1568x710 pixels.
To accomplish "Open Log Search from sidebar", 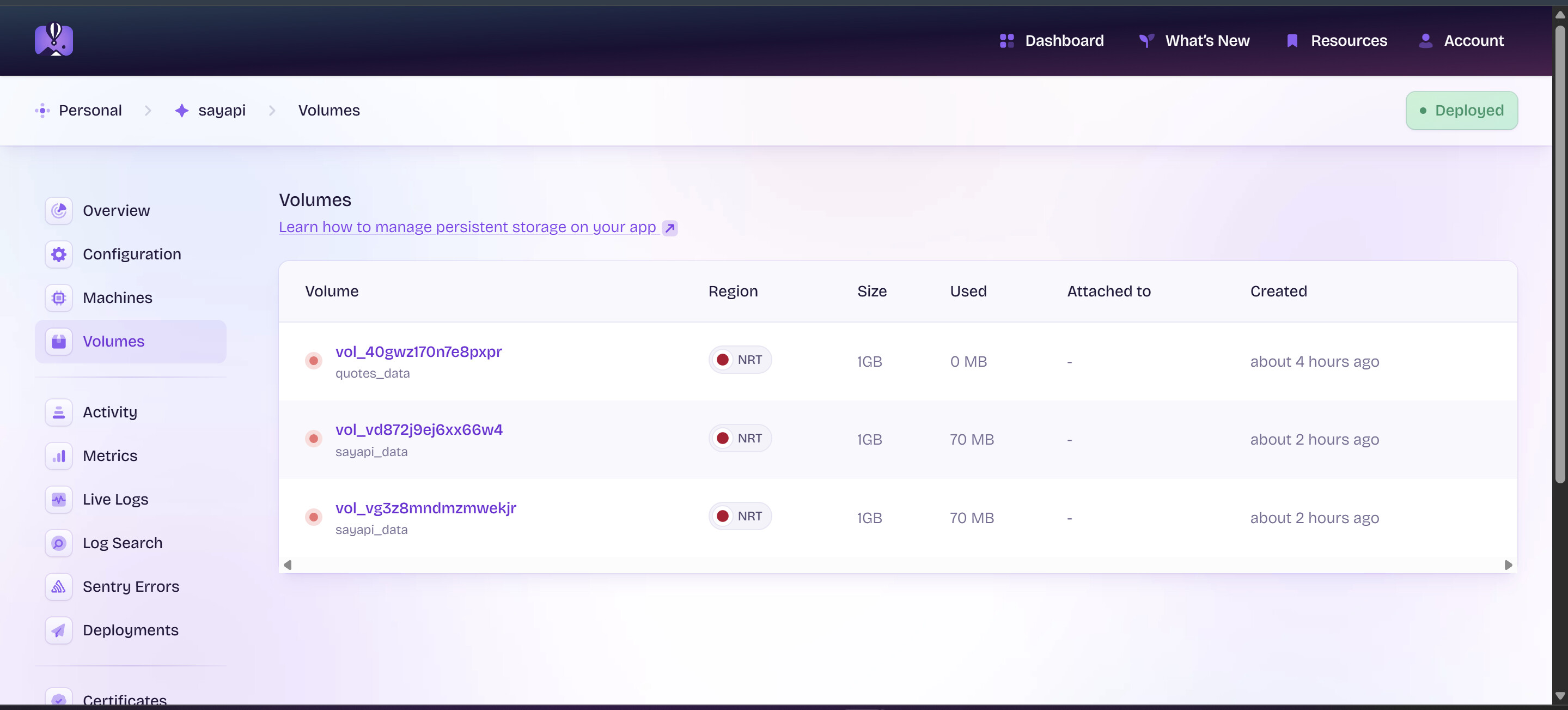I will tap(130, 543).
